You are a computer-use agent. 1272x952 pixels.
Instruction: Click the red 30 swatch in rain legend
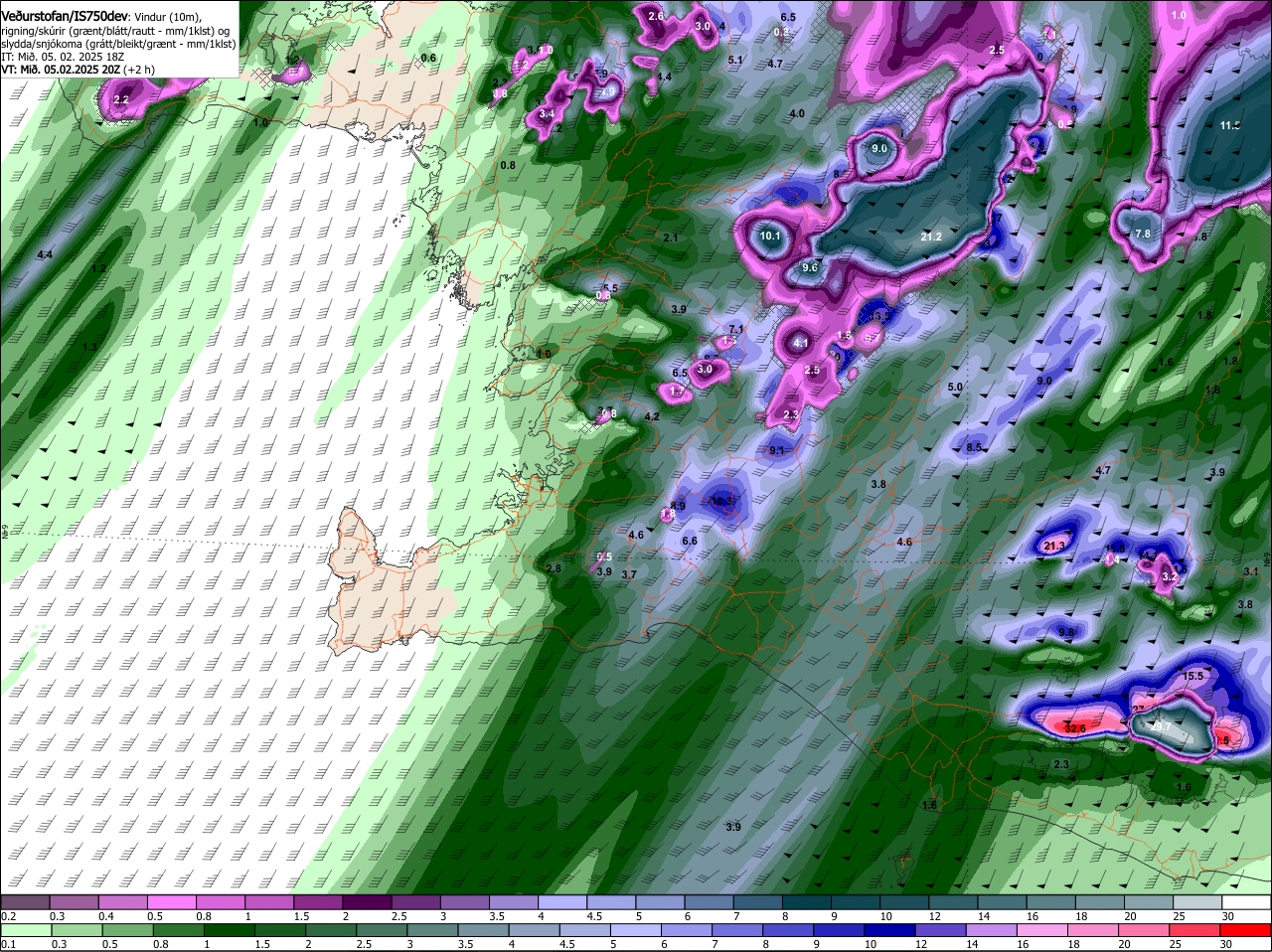coord(1247,930)
